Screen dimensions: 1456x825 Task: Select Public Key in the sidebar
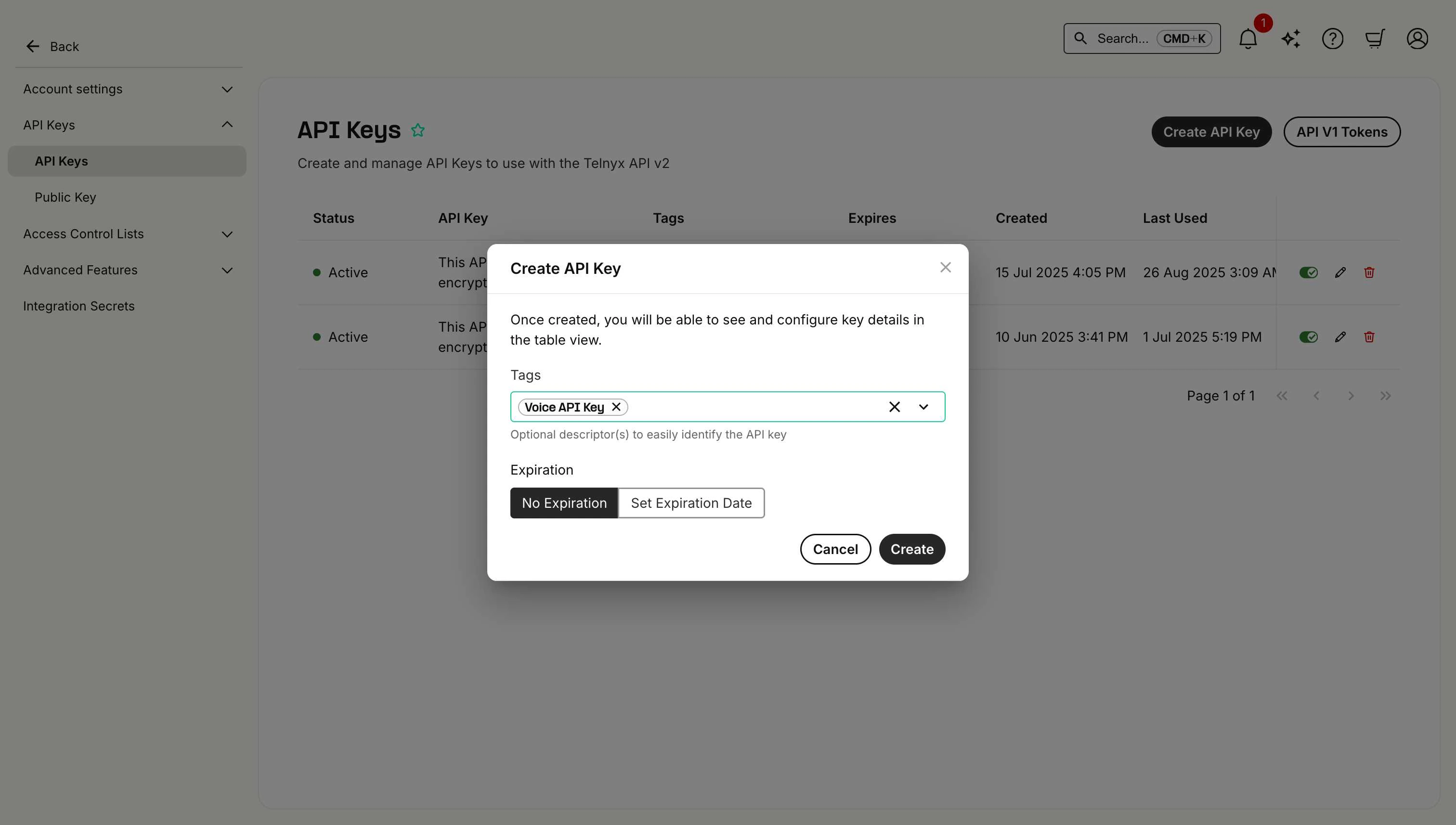[x=65, y=196]
